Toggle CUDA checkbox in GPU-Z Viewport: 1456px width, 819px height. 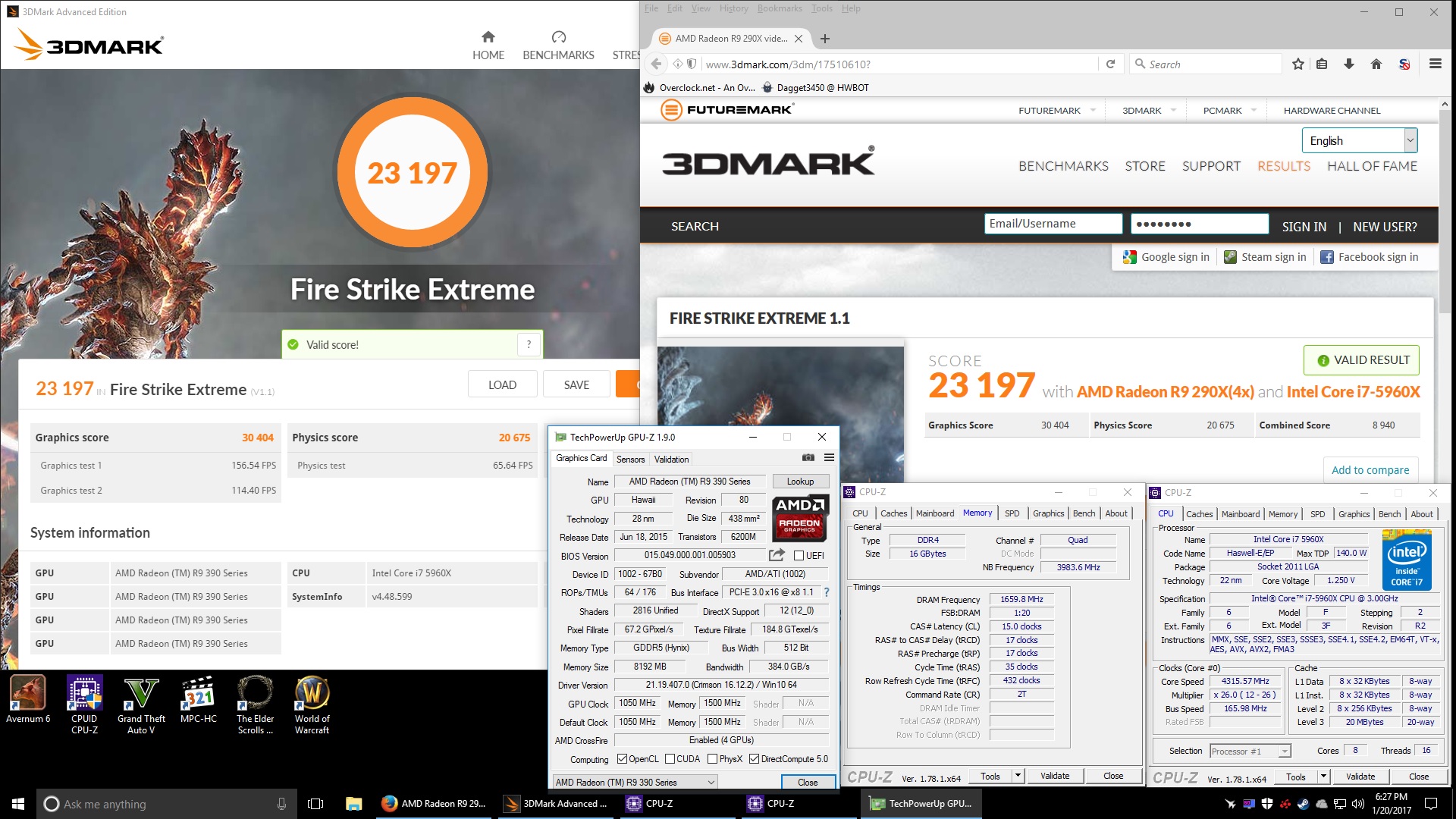tap(670, 759)
